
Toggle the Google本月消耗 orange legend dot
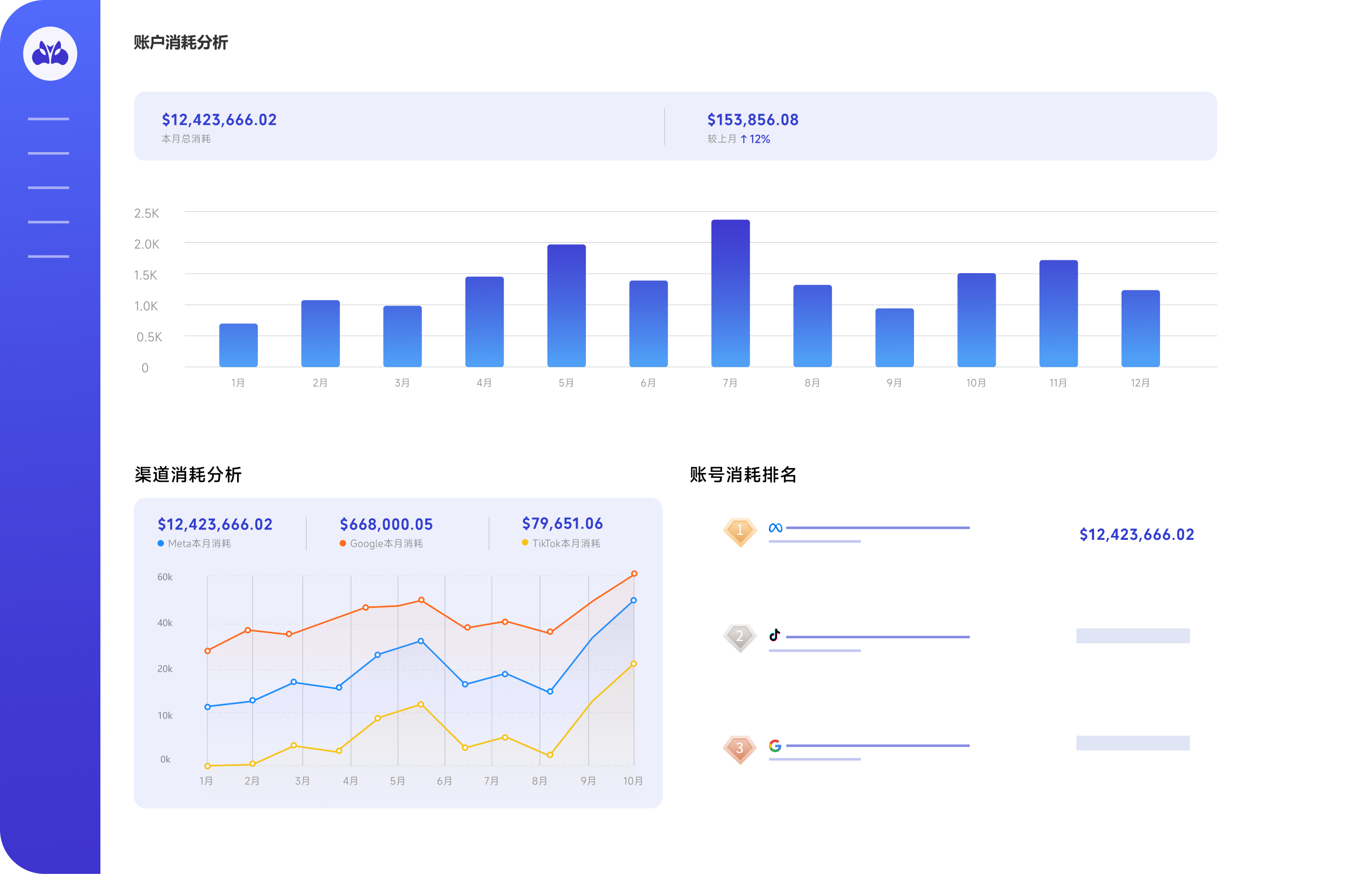click(x=343, y=543)
